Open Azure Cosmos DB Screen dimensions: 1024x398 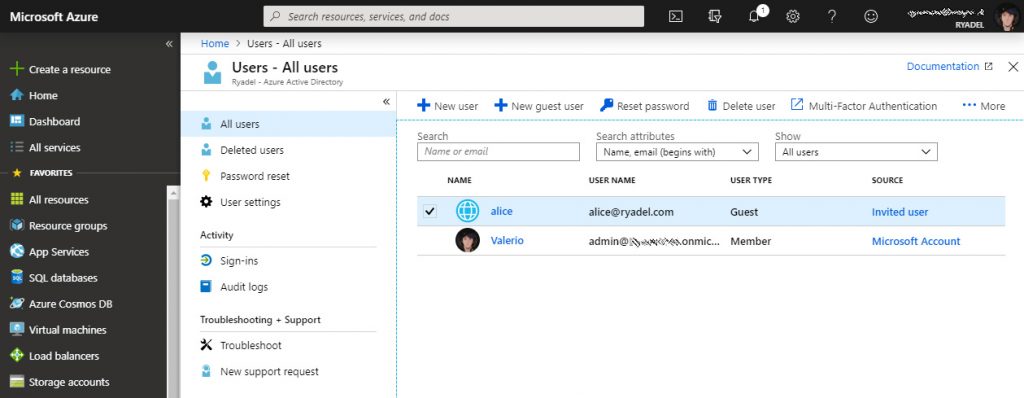[61, 304]
